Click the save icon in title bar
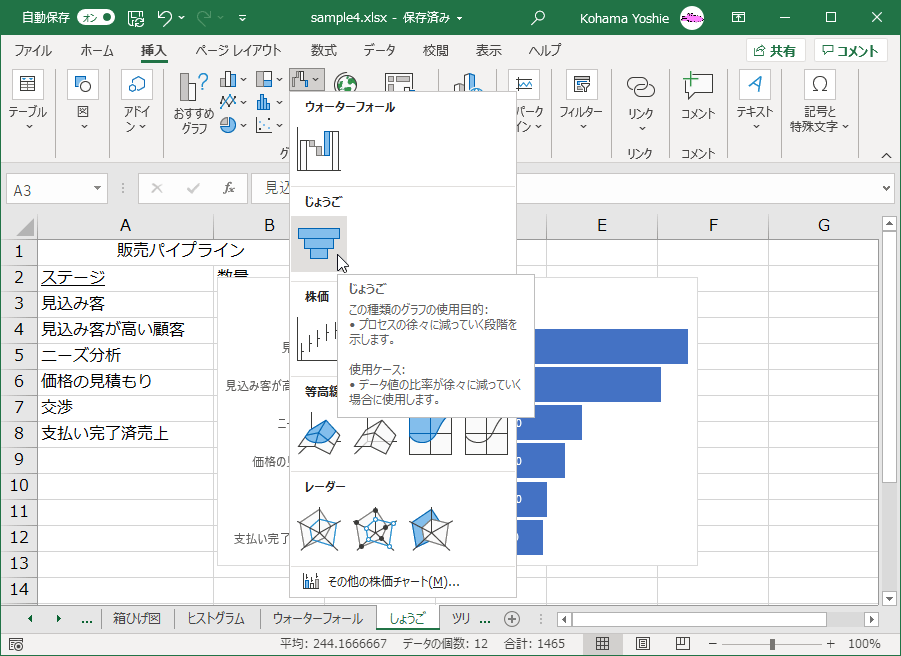 click(136, 18)
